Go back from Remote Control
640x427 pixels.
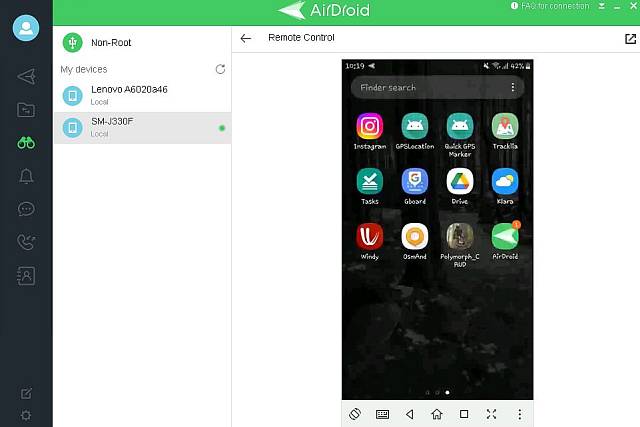(x=246, y=38)
